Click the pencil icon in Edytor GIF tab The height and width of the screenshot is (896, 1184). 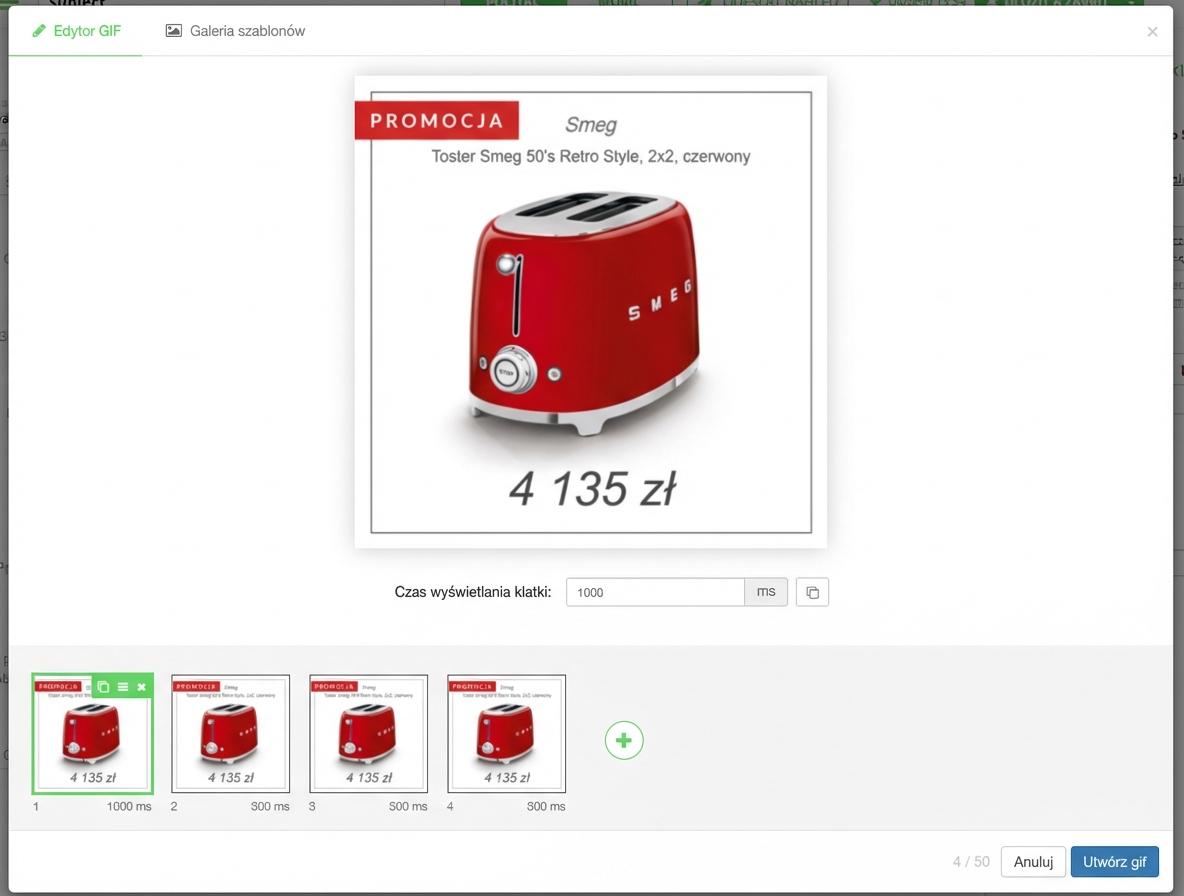(x=39, y=31)
